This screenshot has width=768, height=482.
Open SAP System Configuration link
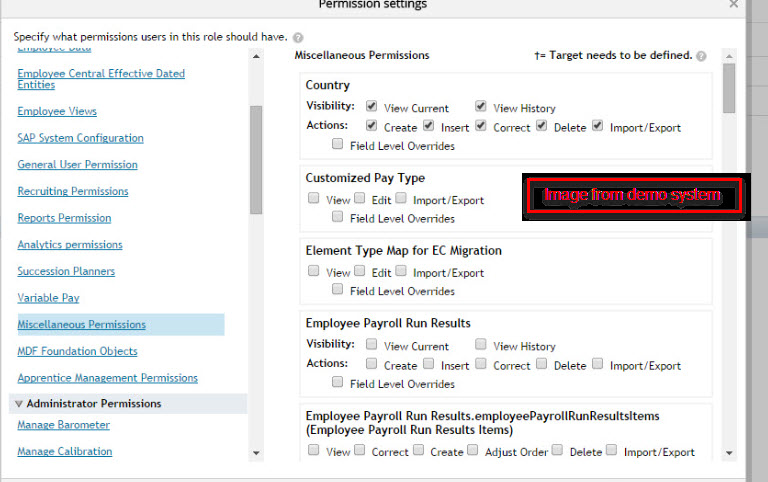click(x=80, y=138)
